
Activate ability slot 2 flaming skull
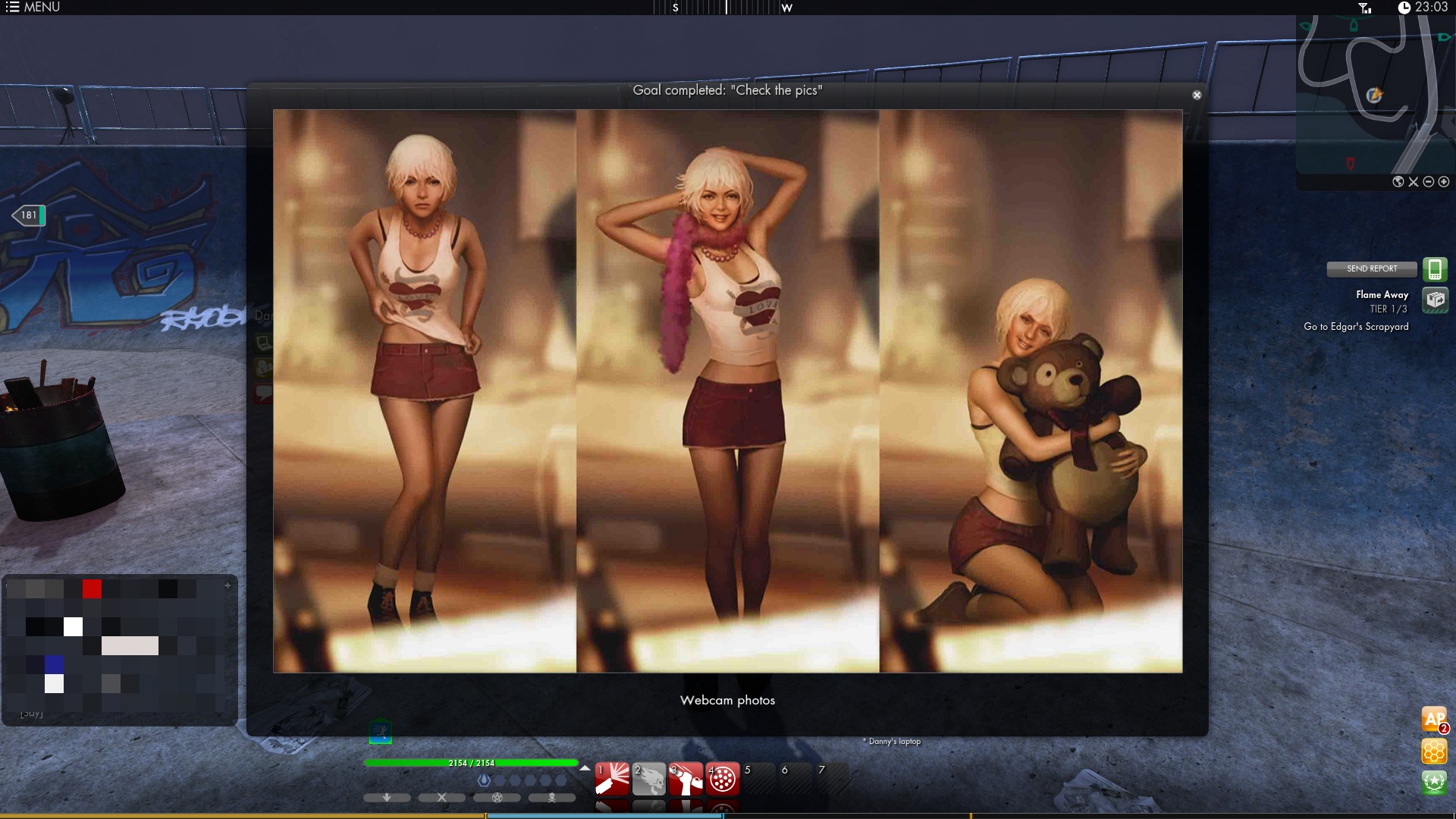(x=649, y=779)
